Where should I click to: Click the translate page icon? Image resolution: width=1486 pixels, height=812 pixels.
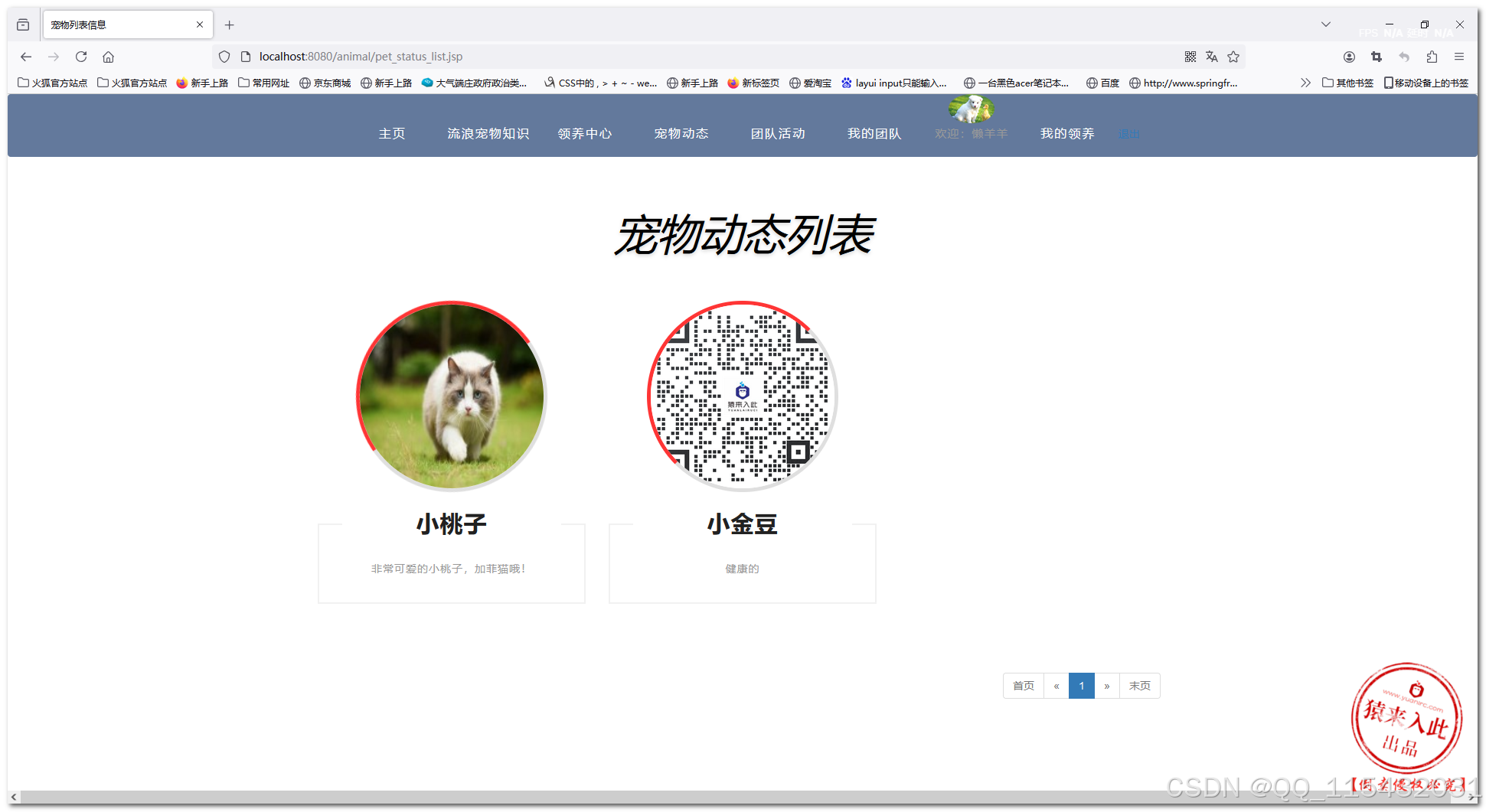point(1212,57)
